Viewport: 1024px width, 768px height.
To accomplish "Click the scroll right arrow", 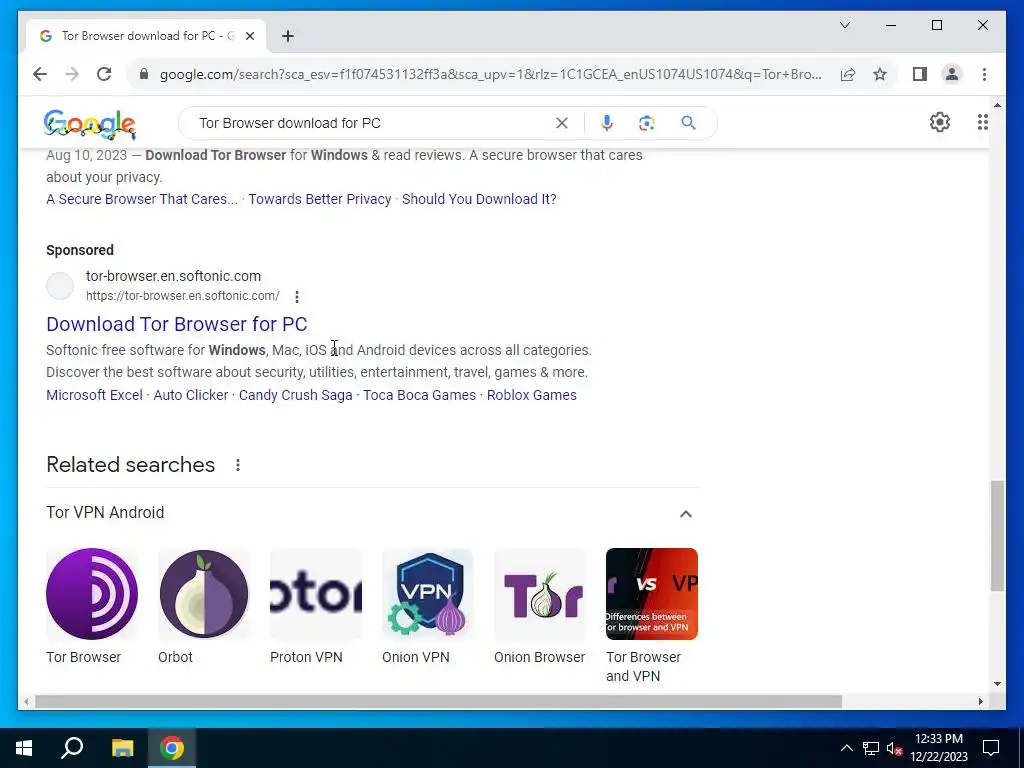I will [x=981, y=702].
